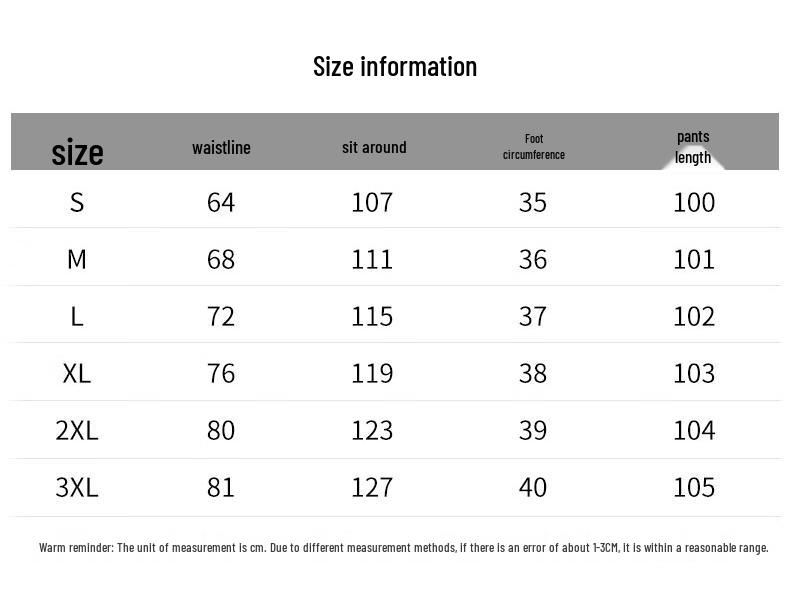Click the M size row label
The image size is (790, 593).
pyautogui.click(x=77, y=259)
